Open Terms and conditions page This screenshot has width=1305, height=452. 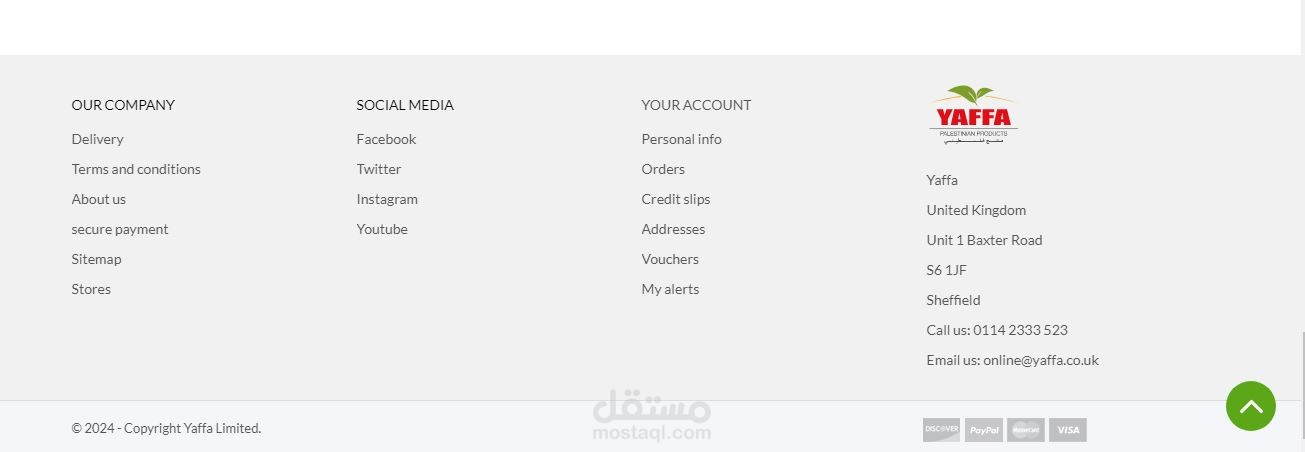(136, 169)
